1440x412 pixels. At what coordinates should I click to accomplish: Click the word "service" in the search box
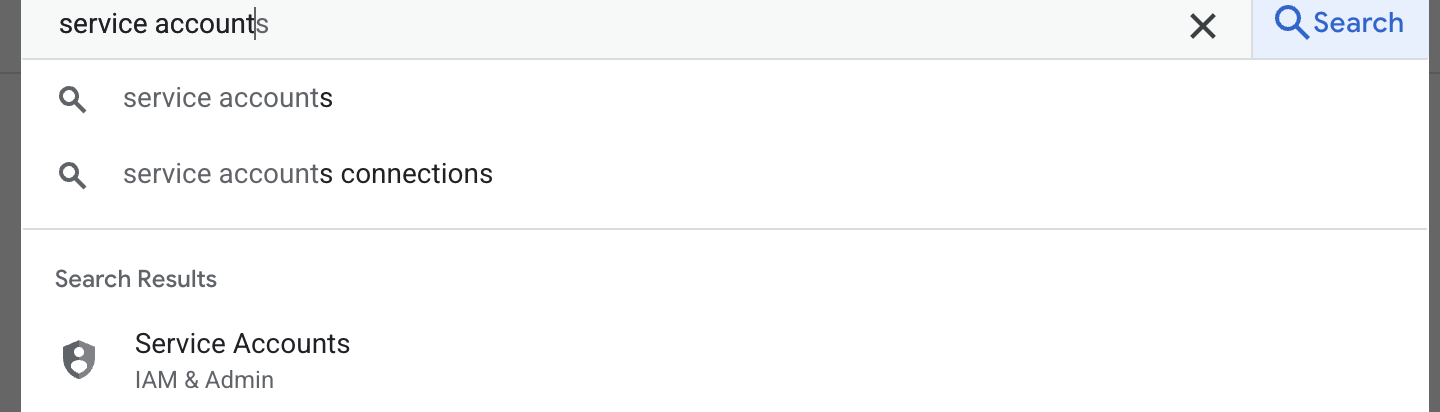tap(88, 24)
